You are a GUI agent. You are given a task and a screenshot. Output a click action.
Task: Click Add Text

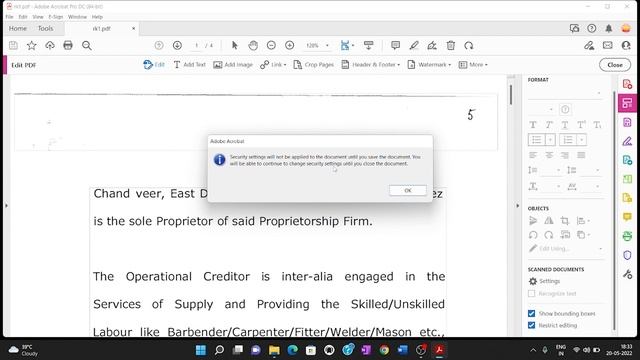coord(189,64)
